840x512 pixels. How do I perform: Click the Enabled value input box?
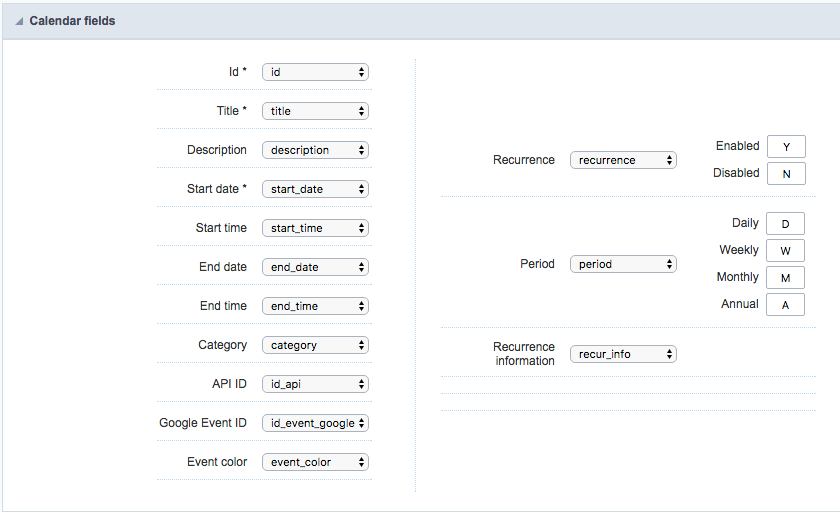(786, 147)
